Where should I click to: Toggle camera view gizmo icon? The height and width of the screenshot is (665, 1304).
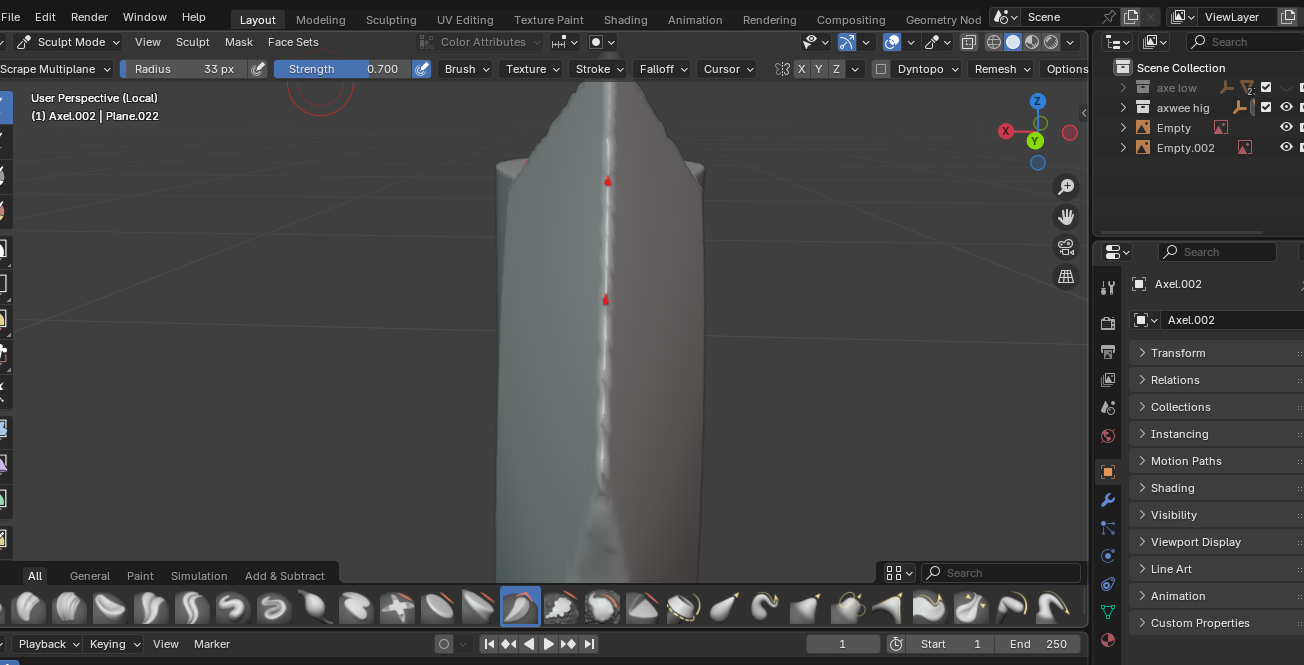1066,247
